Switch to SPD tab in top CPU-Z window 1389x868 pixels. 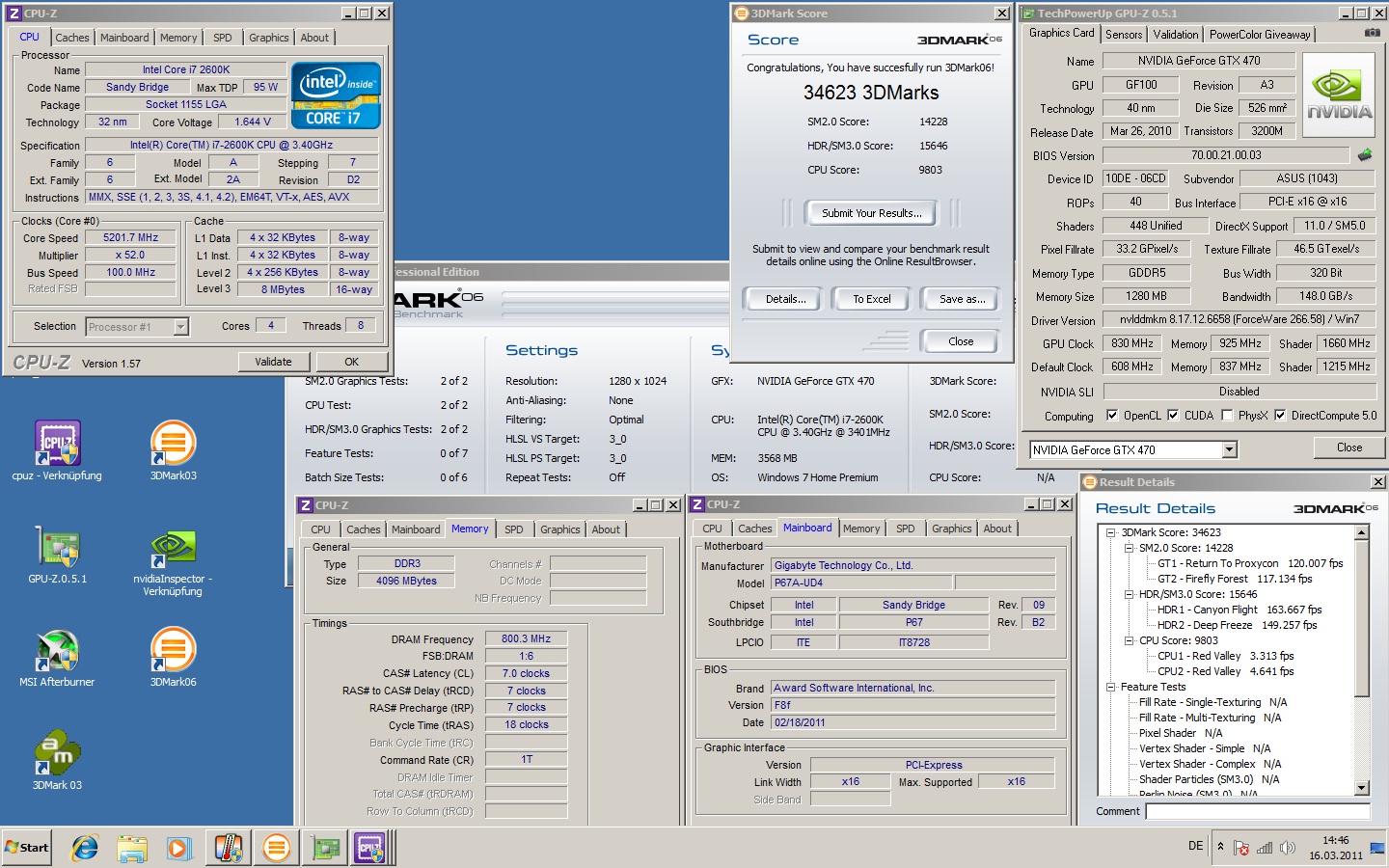[223, 38]
